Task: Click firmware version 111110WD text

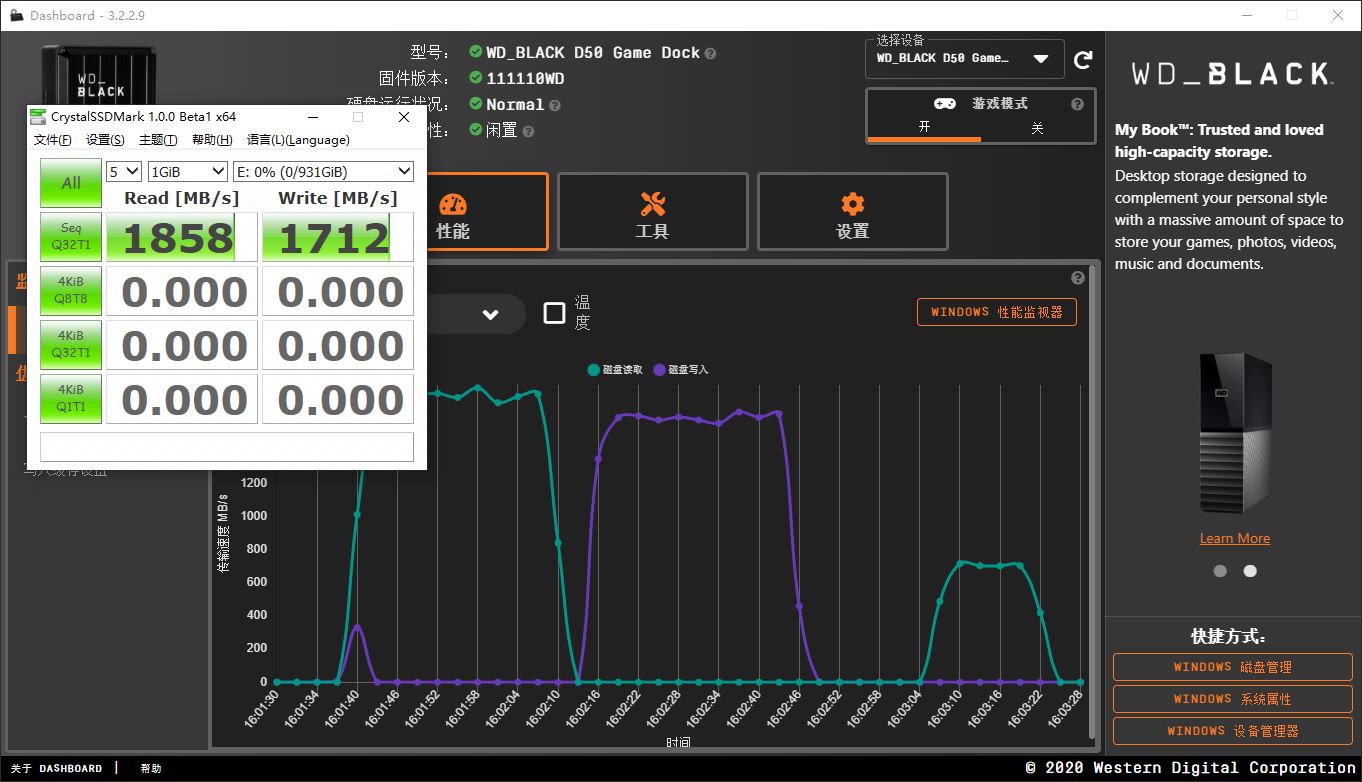Action: pos(525,79)
